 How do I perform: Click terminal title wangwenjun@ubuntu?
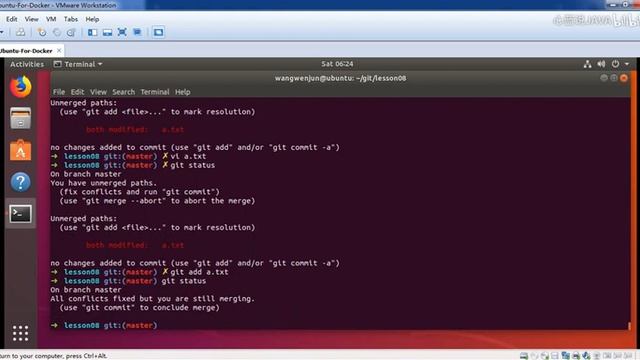(x=340, y=78)
